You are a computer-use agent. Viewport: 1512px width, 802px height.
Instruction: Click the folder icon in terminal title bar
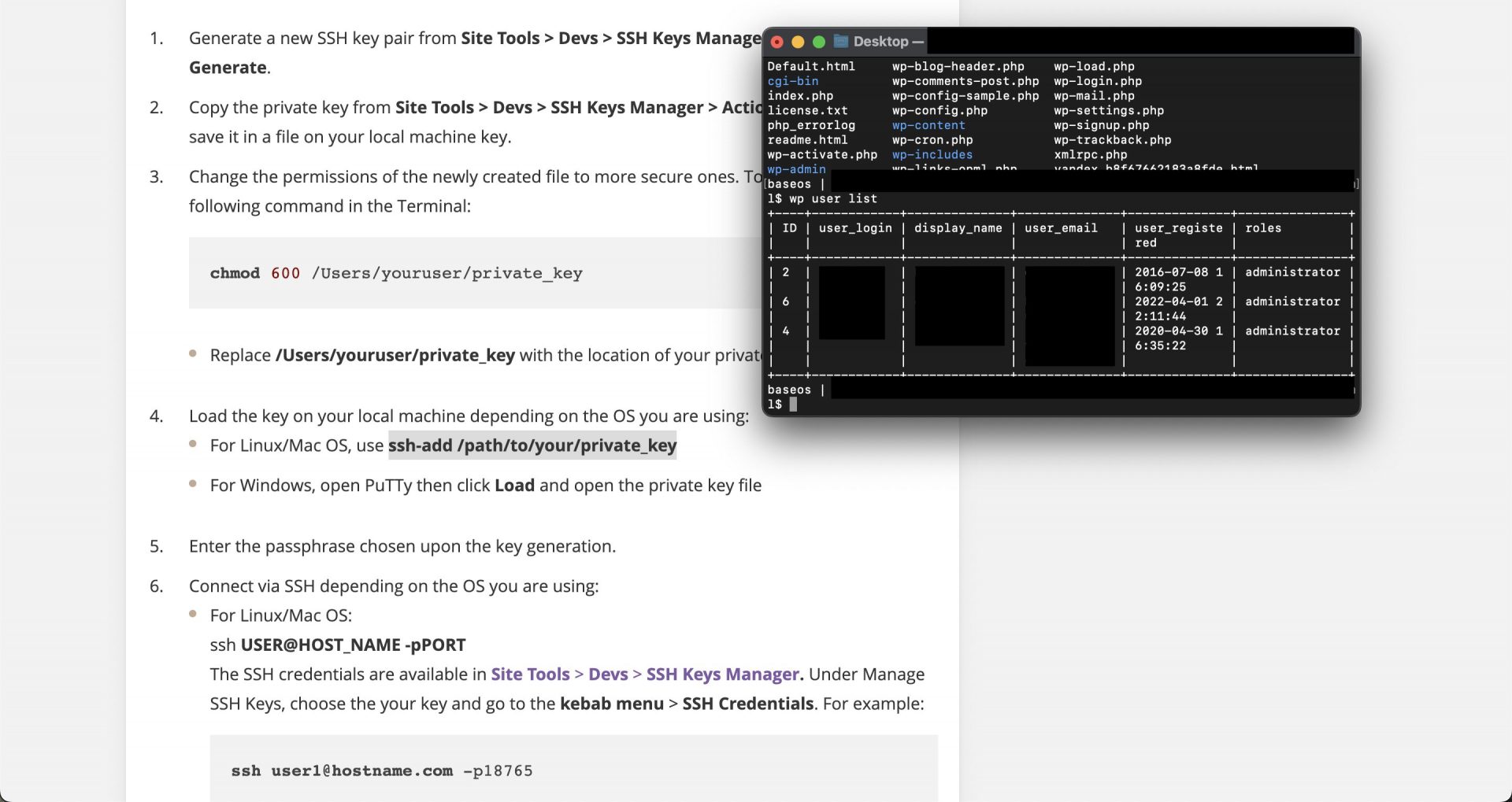click(x=841, y=41)
